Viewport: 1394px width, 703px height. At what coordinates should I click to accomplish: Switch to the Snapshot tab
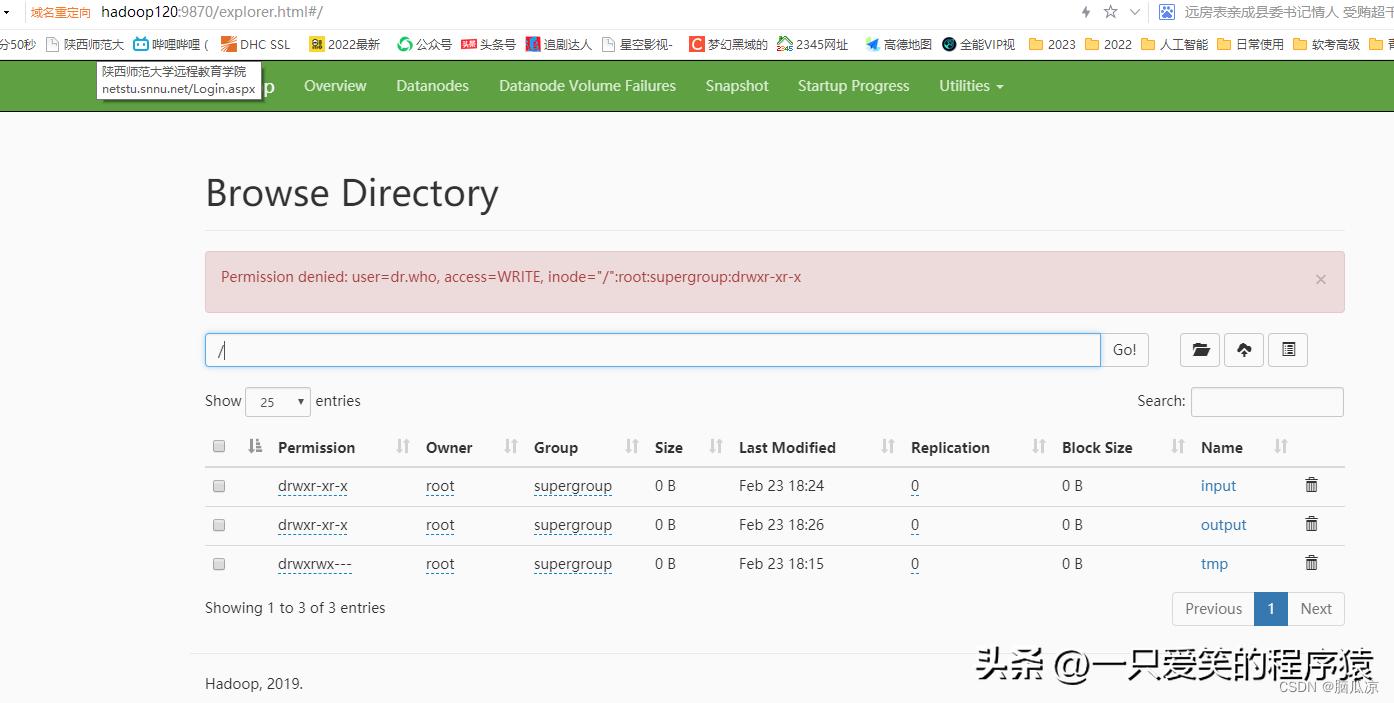click(737, 86)
